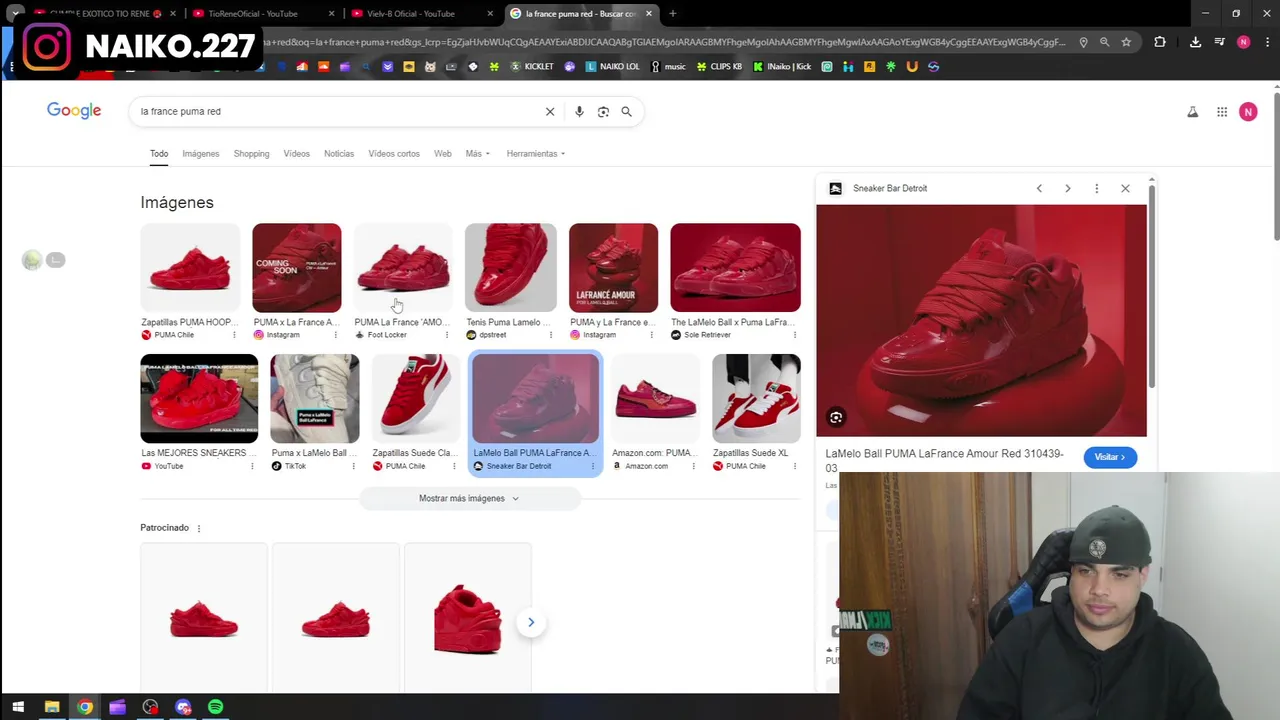This screenshot has width=1280, height=720.
Task: Click the LaMelo Ball PUMA LaFrance Amour Red title
Action: pos(944,460)
